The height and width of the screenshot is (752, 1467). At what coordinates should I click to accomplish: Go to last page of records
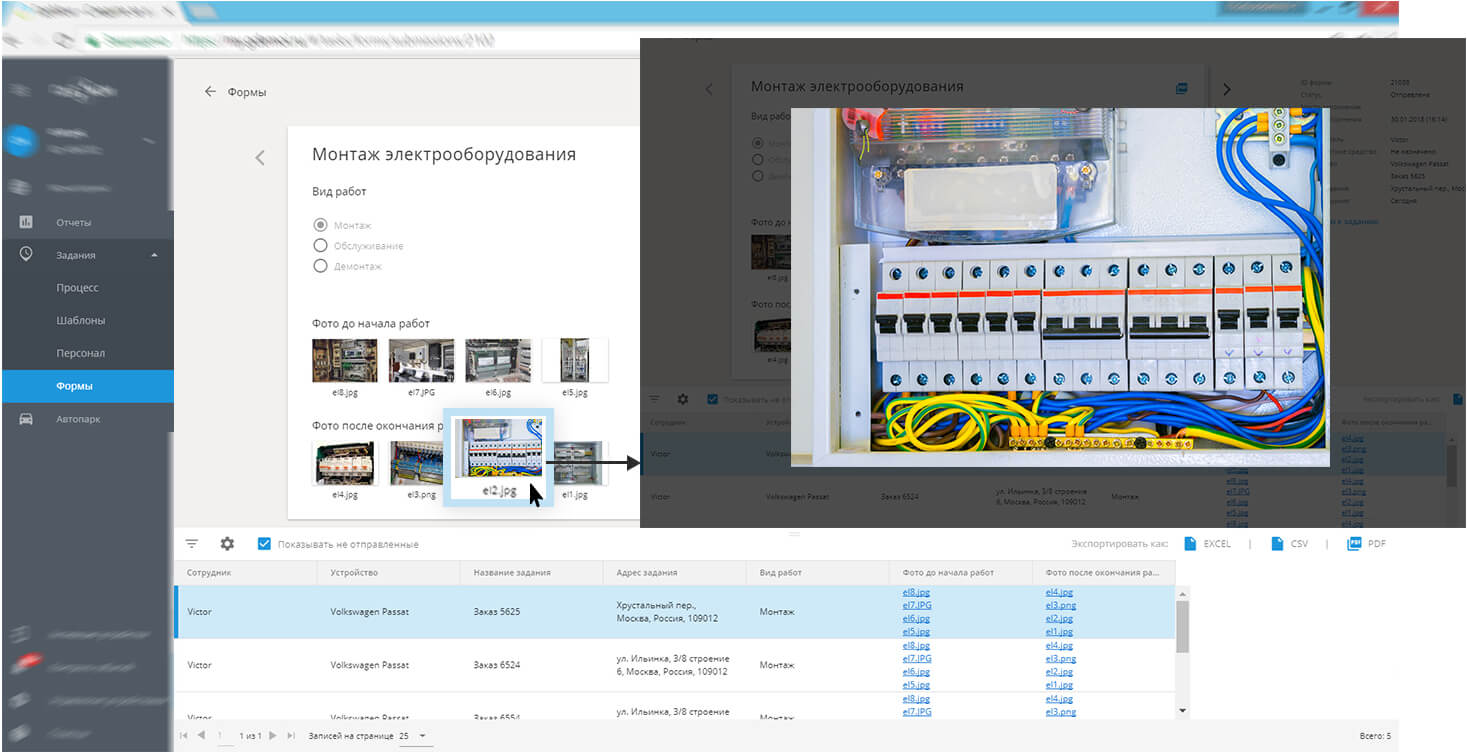pyautogui.click(x=291, y=736)
